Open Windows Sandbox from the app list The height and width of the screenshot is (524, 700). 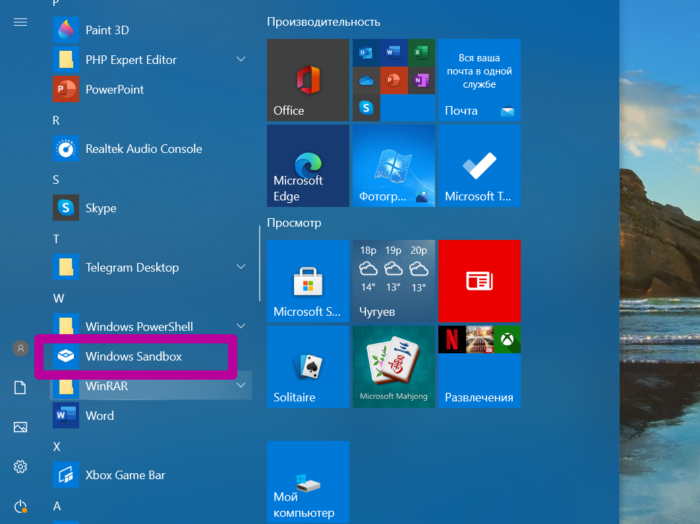(x=133, y=357)
